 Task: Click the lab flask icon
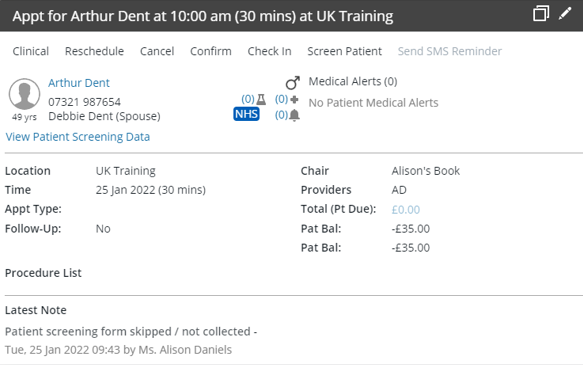pos(261,99)
